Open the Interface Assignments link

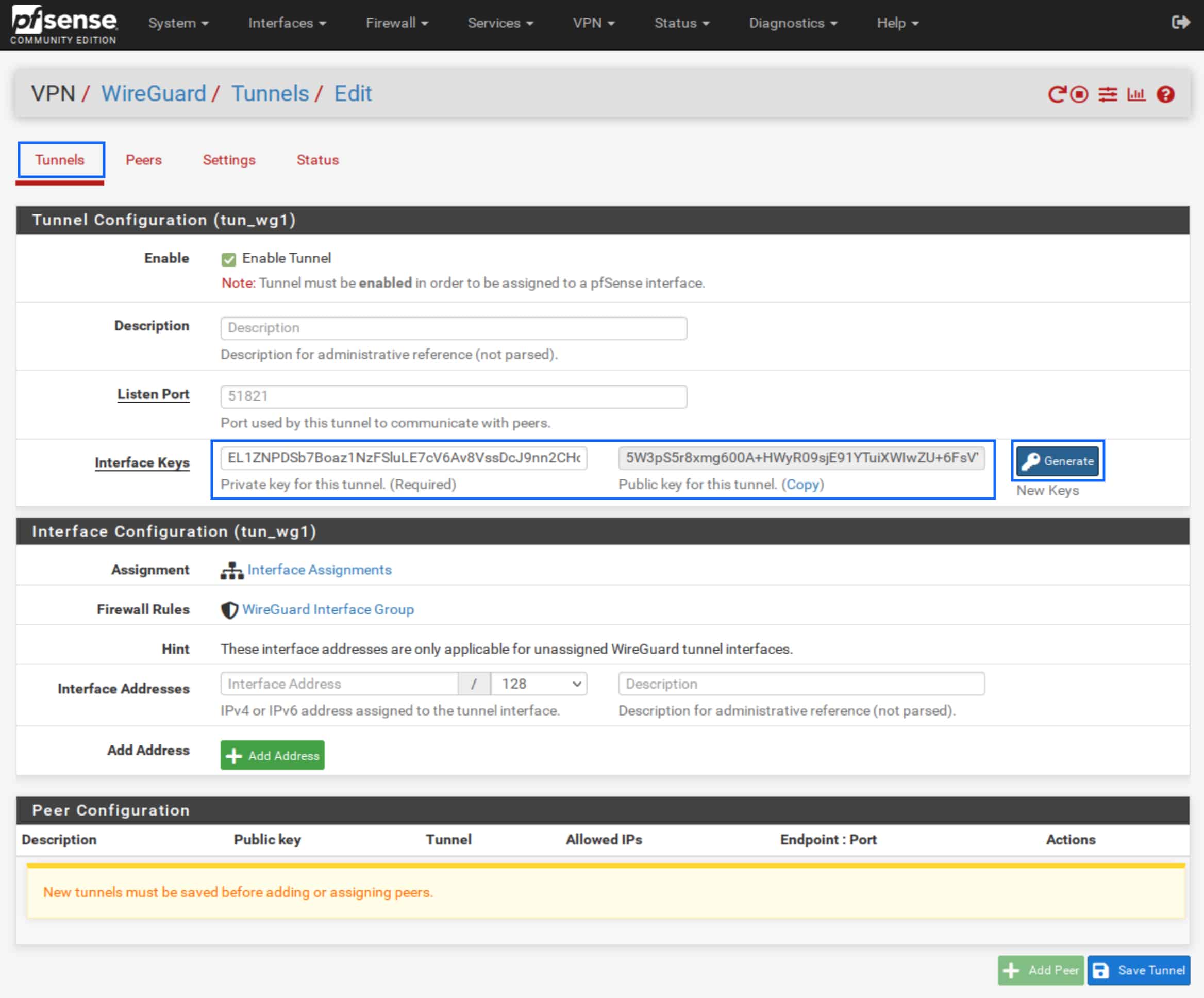tap(320, 570)
